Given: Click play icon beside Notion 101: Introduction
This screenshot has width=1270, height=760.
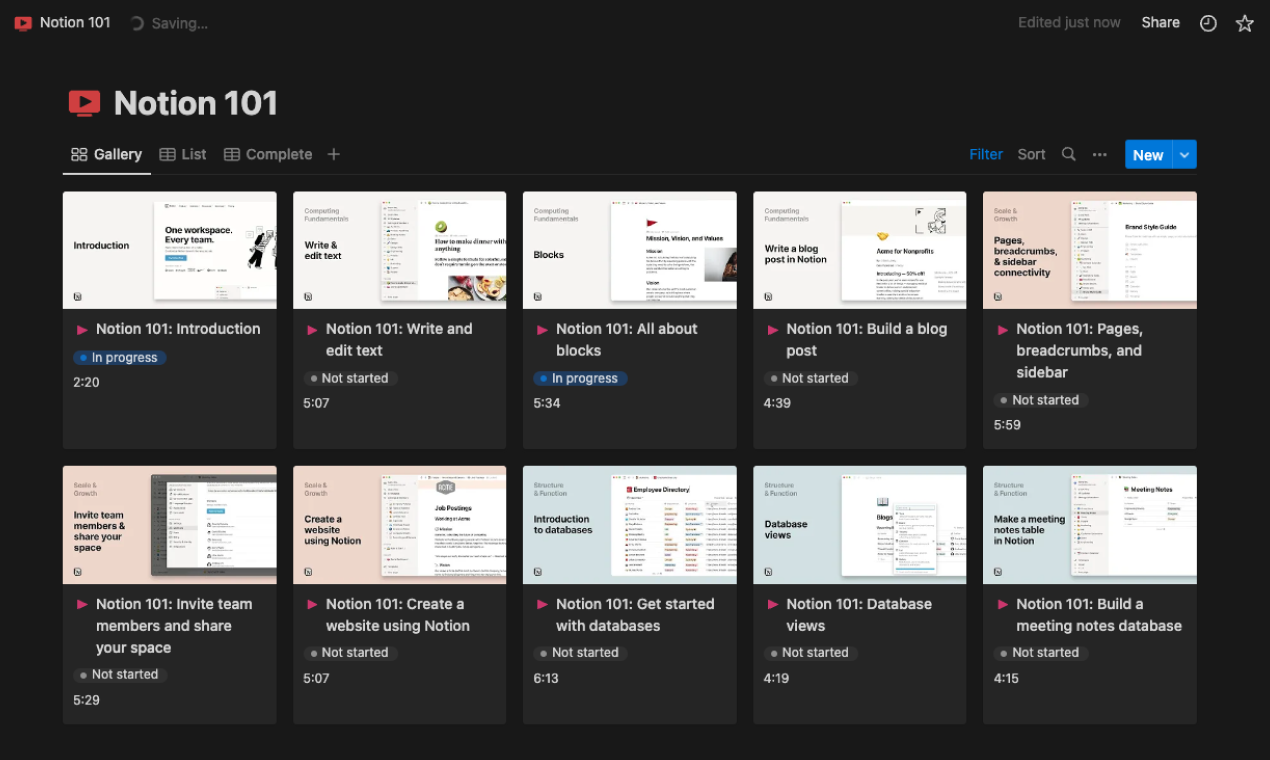Looking at the screenshot, I should tap(82, 329).
